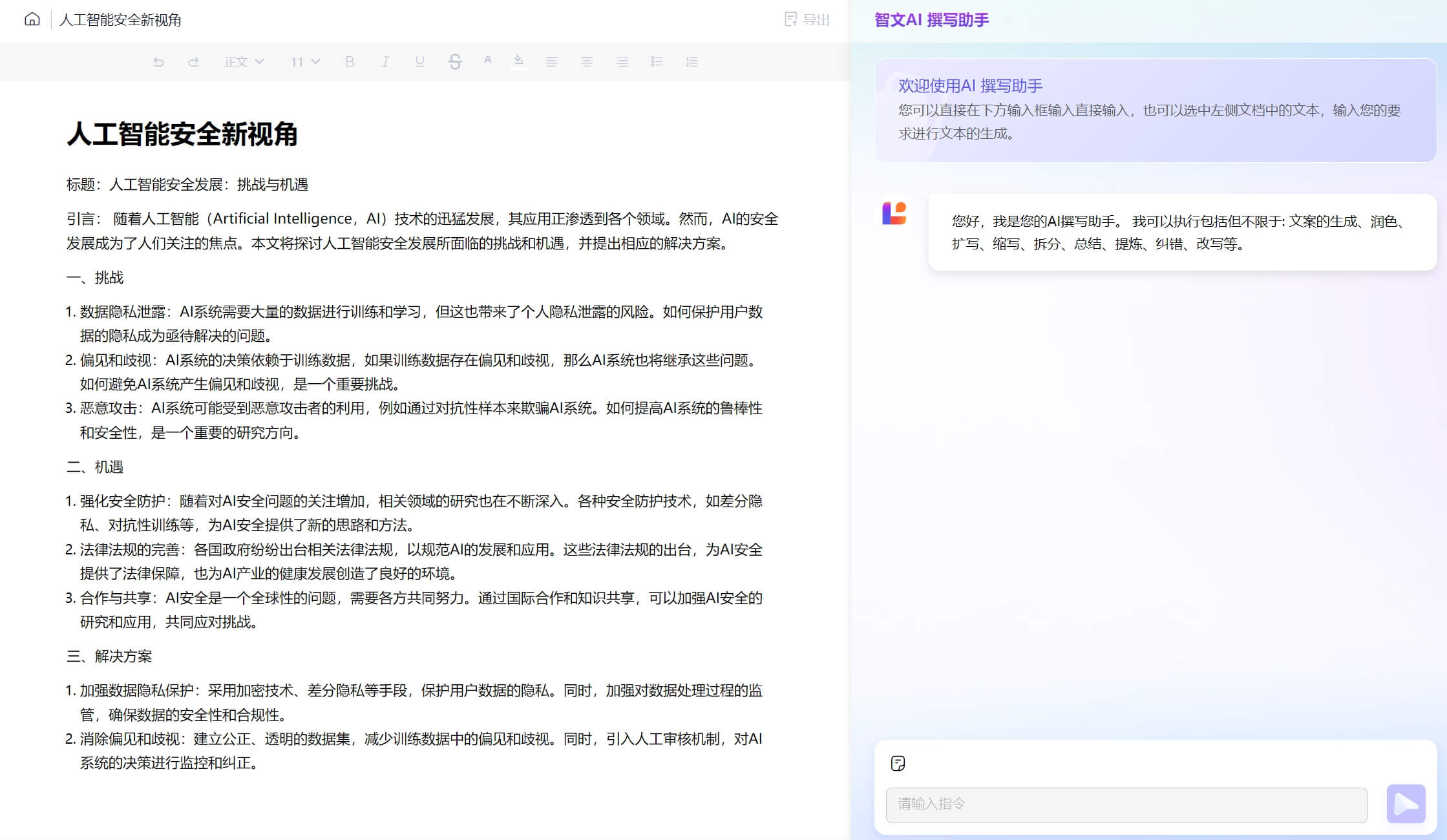Align text to the right

point(622,62)
